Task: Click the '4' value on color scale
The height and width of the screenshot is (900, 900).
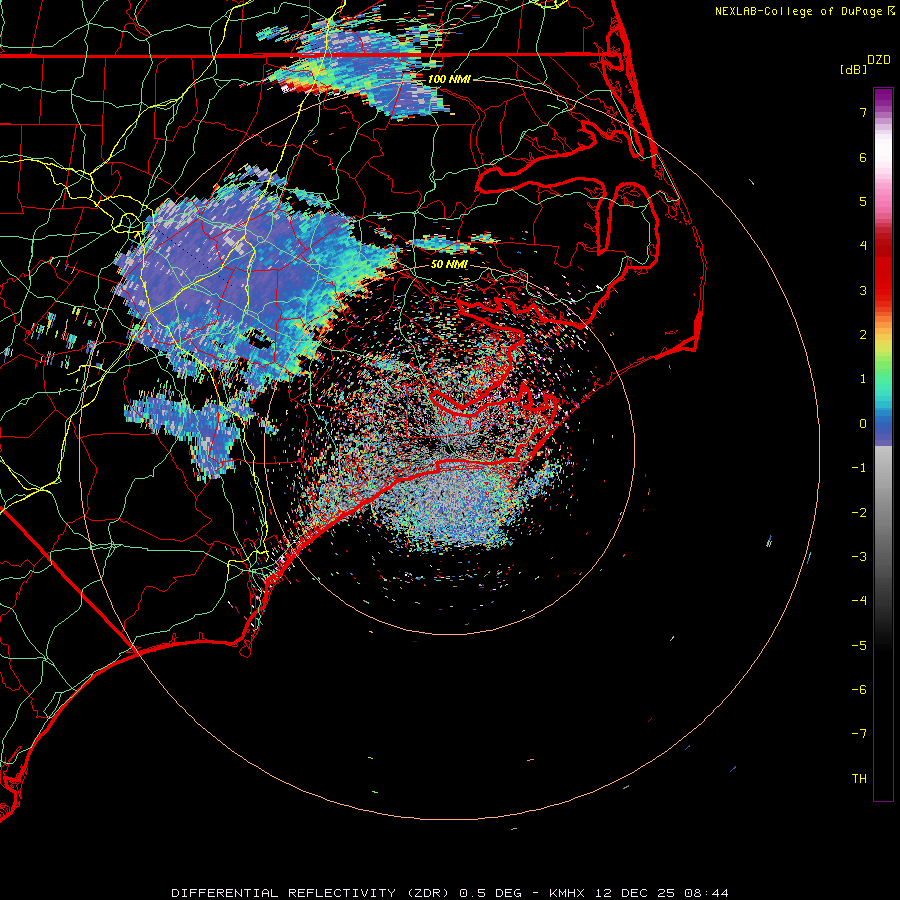Action: [x=863, y=246]
